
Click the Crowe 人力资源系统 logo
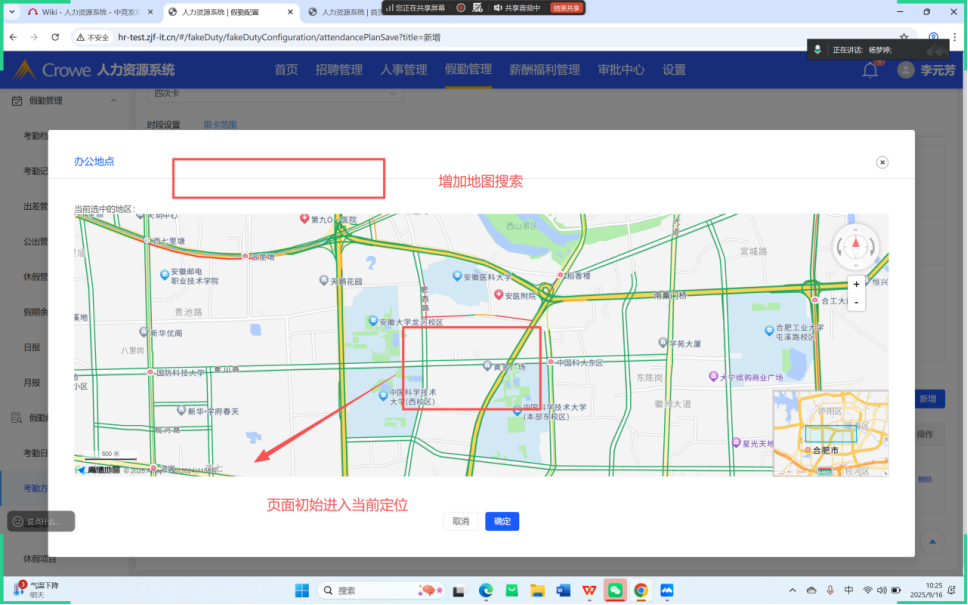pos(94,70)
